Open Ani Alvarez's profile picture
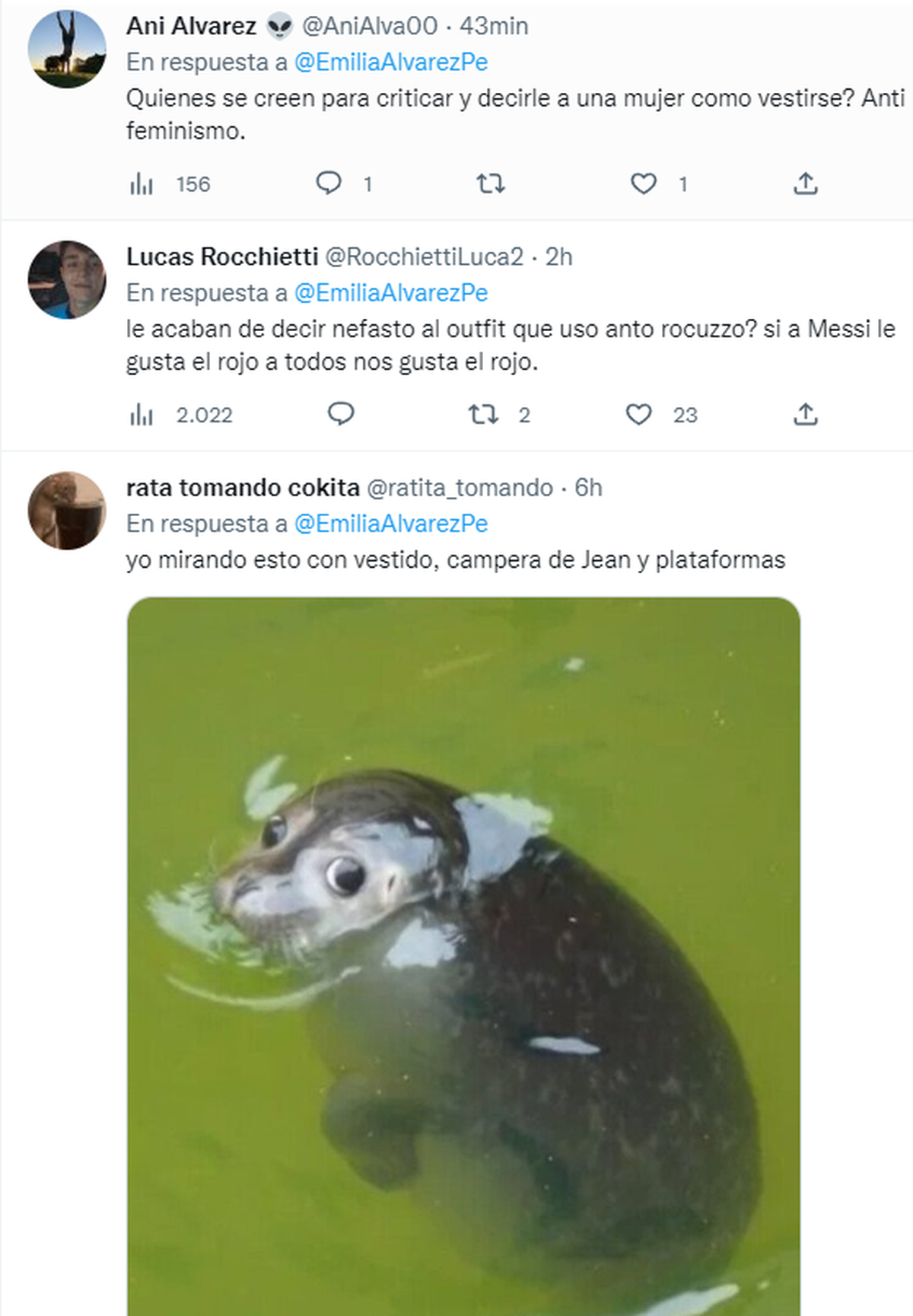This screenshot has height=1316, width=913. pos(67,49)
